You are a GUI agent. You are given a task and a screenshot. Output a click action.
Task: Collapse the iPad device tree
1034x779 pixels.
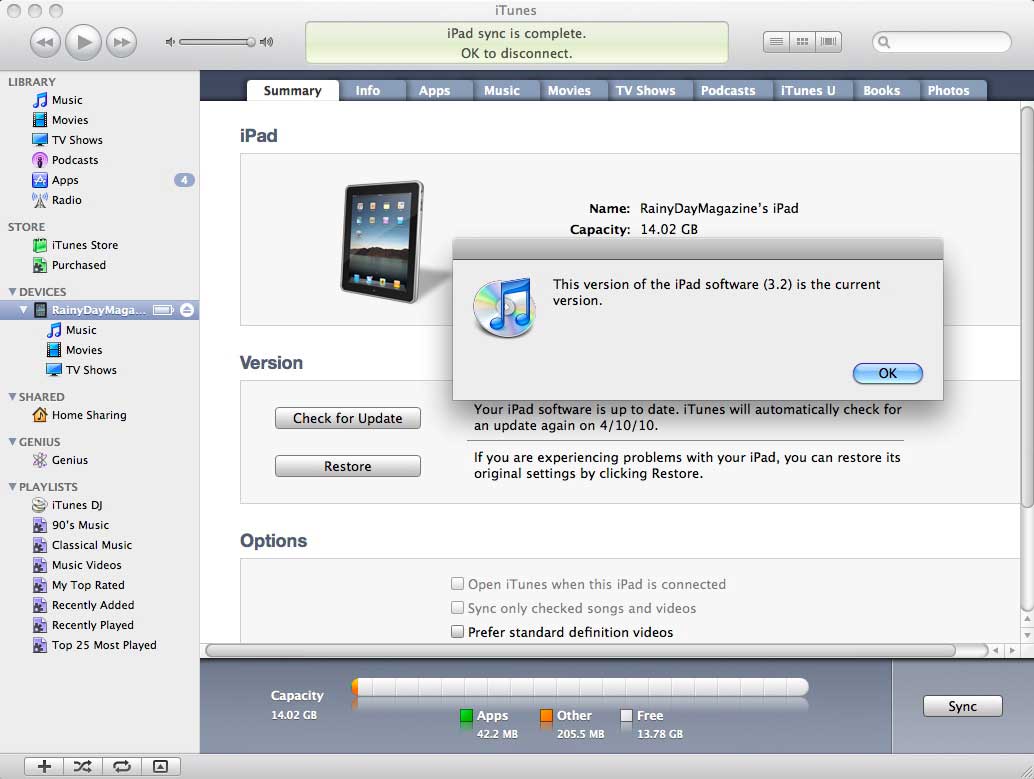click(24, 309)
